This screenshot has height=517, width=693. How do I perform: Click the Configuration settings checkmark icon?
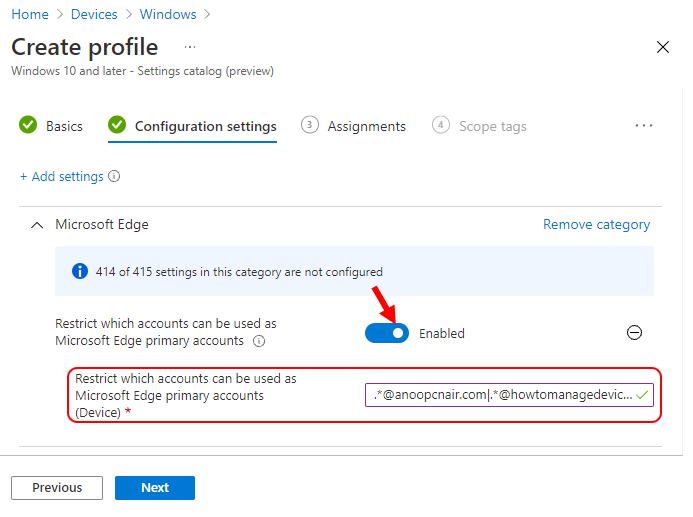[117, 125]
